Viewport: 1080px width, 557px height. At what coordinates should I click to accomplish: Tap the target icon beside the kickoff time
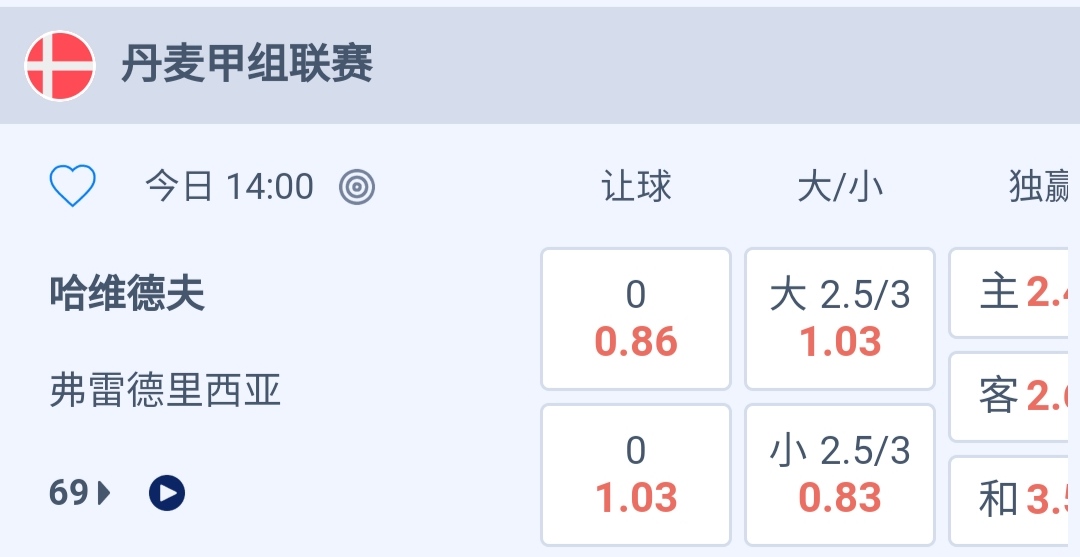pos(357,186)
